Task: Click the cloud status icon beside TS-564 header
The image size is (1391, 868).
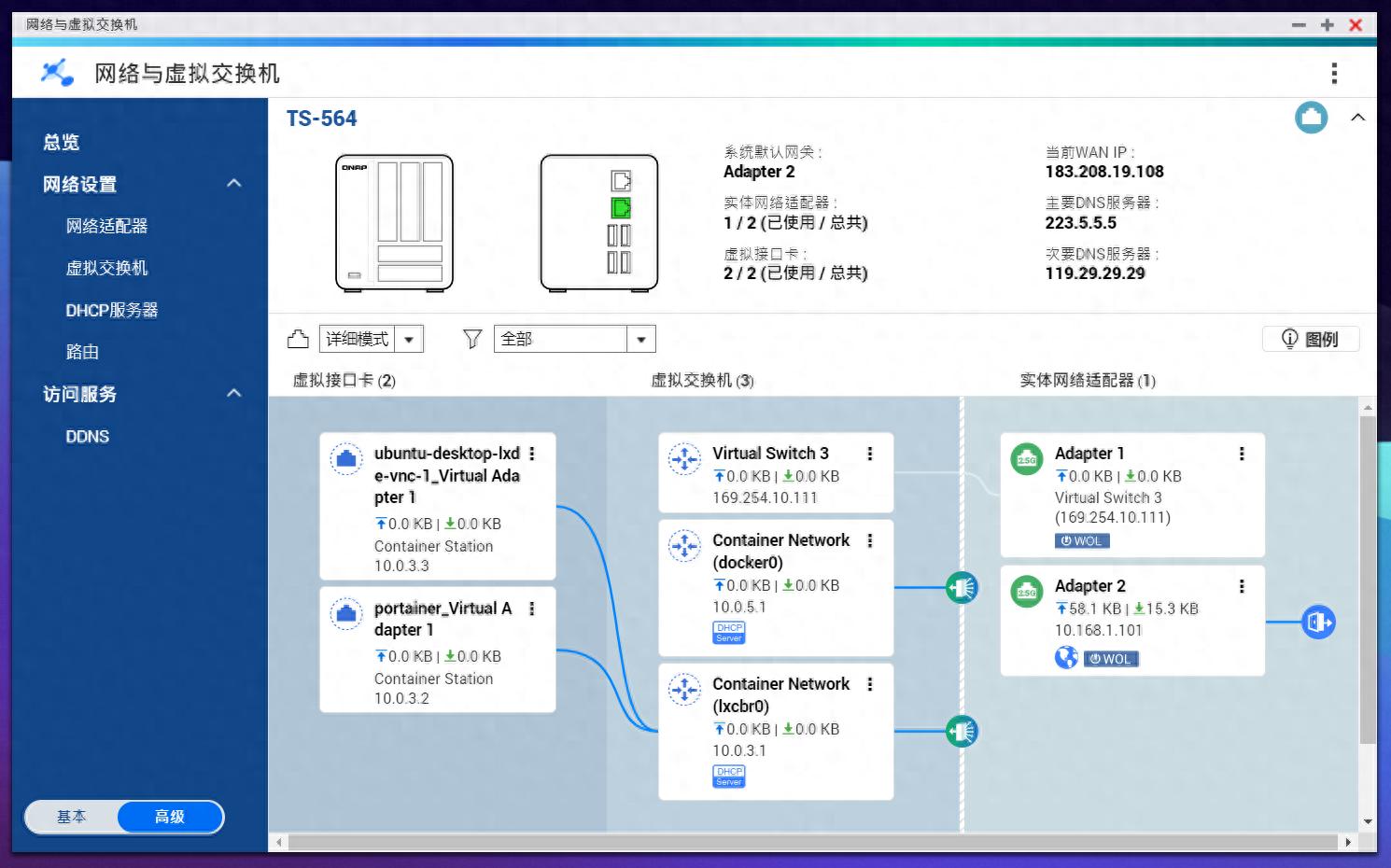Action: [1311, 118]
